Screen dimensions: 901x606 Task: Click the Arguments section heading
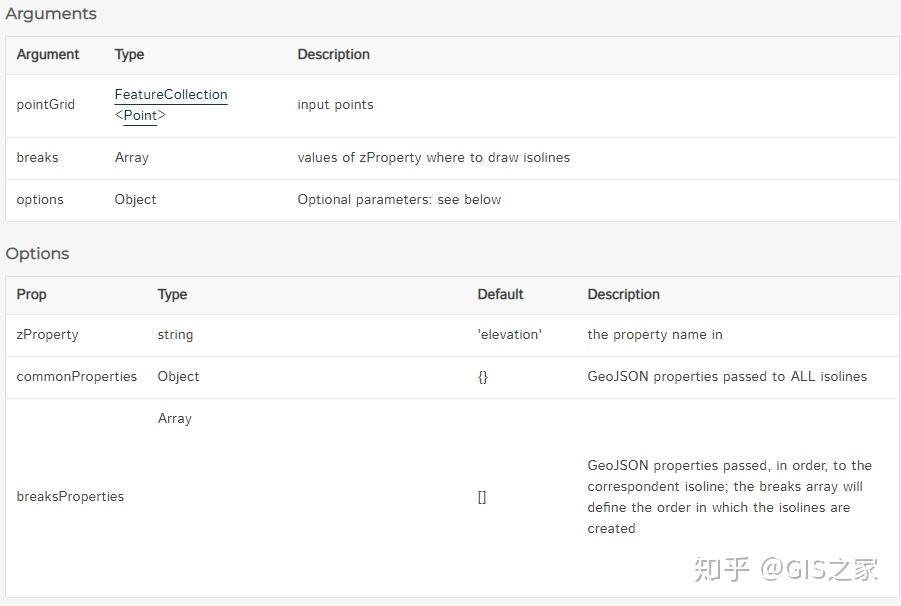click(x=50, y=14)
